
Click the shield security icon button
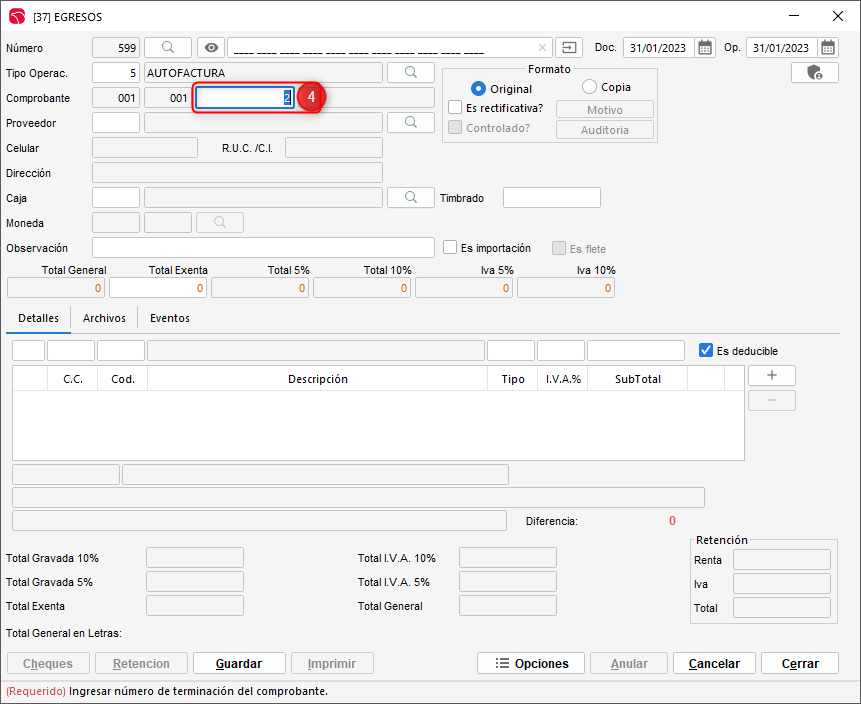coord(814,73)
